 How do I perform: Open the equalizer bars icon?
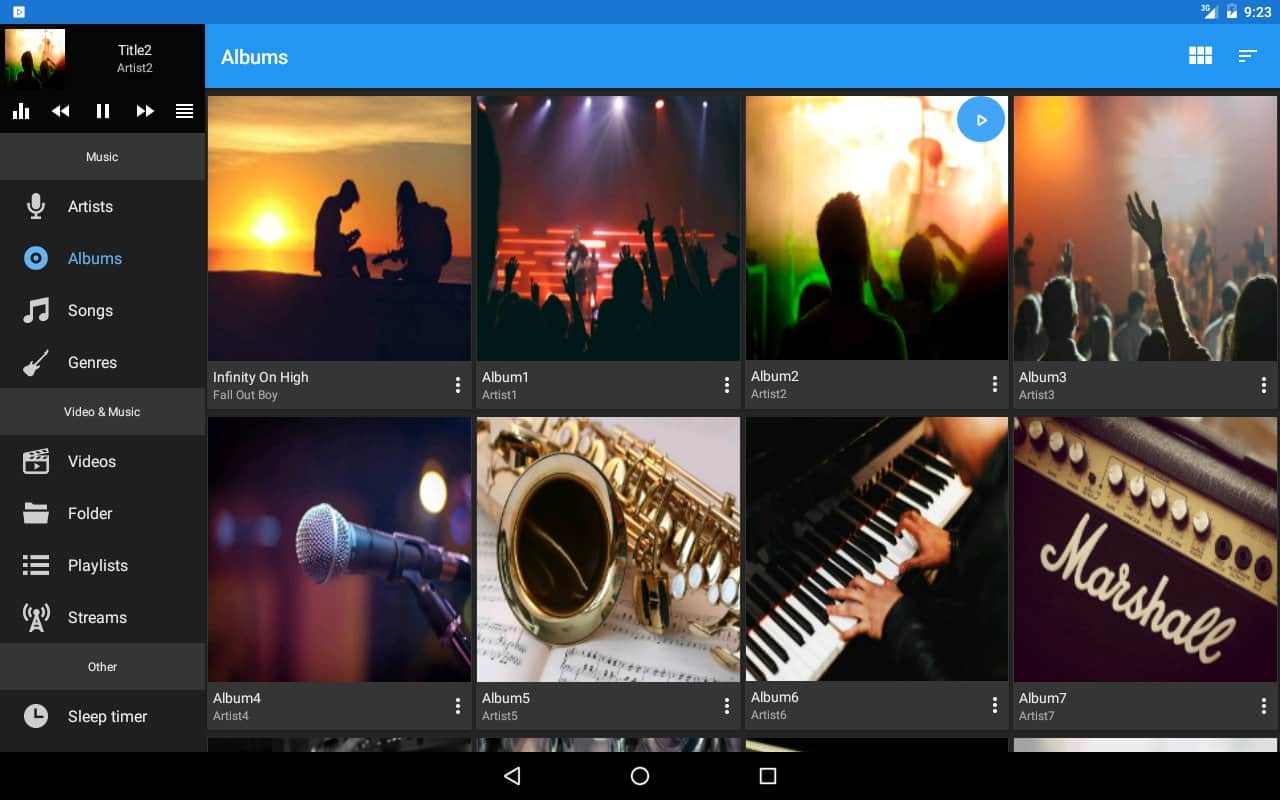[x=20, y=111]
